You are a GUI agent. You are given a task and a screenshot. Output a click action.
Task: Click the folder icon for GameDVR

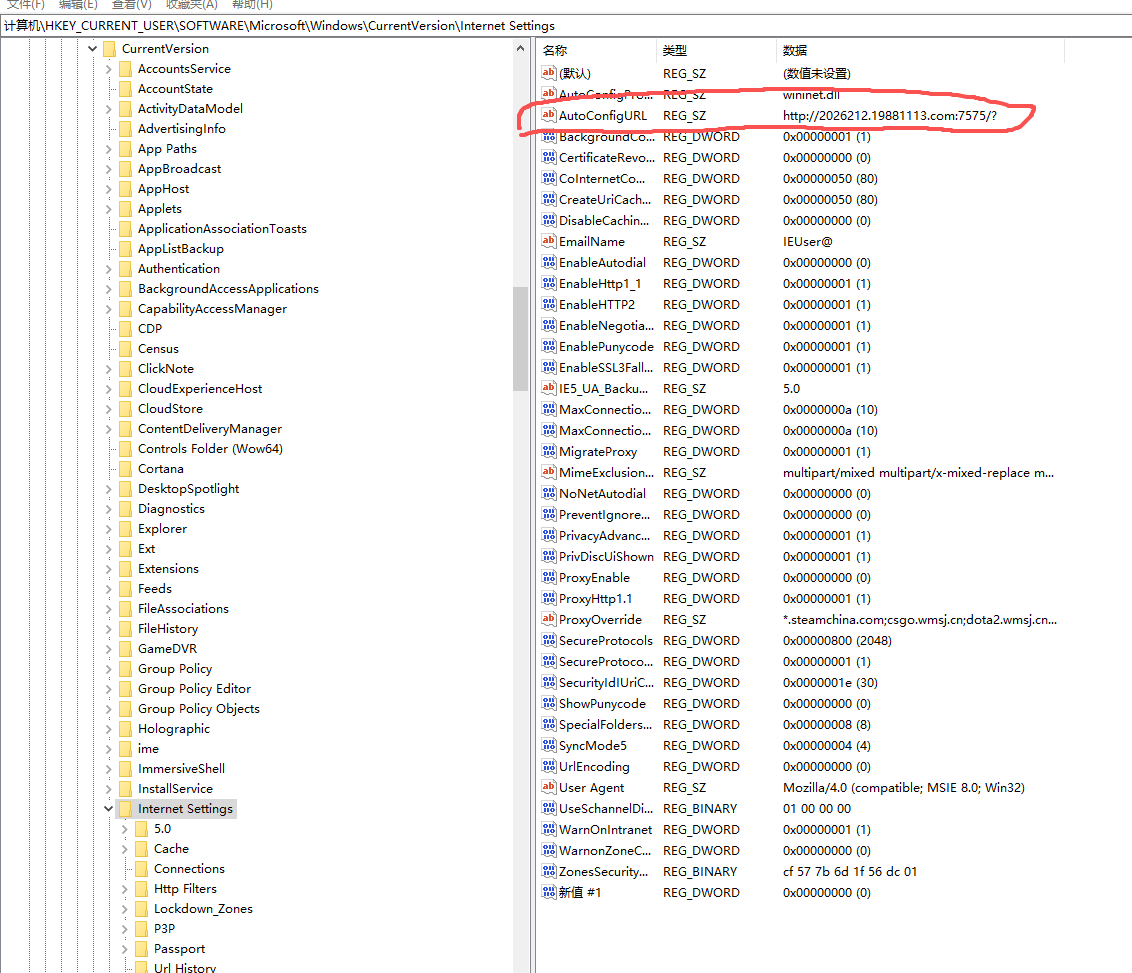point(126,649)
